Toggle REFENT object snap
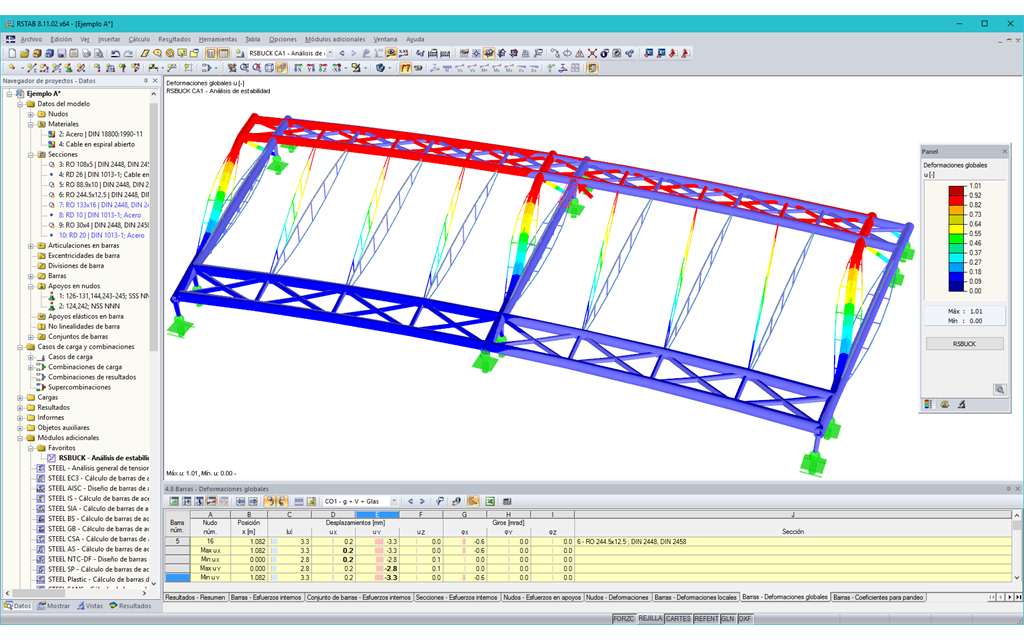1024x640 pixels. (706, 619)
